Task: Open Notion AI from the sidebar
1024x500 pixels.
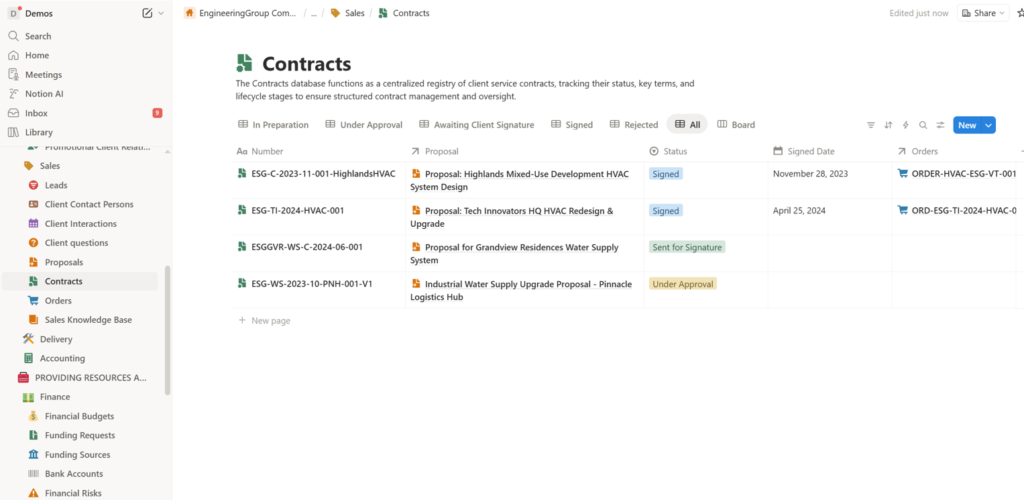Action: [x=45, y=94]
